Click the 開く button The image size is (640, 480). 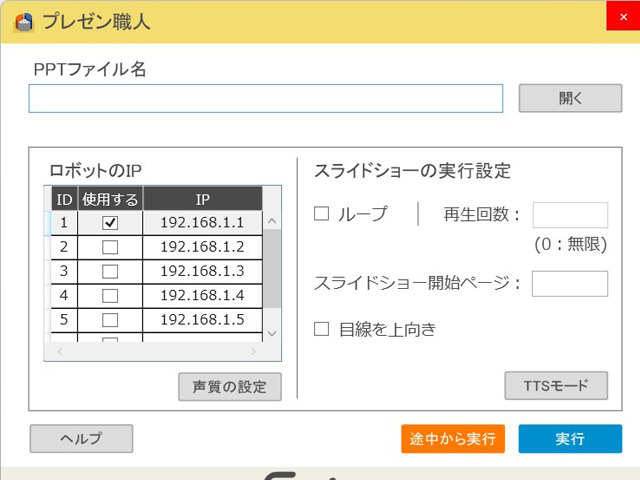tap(570, 98)
